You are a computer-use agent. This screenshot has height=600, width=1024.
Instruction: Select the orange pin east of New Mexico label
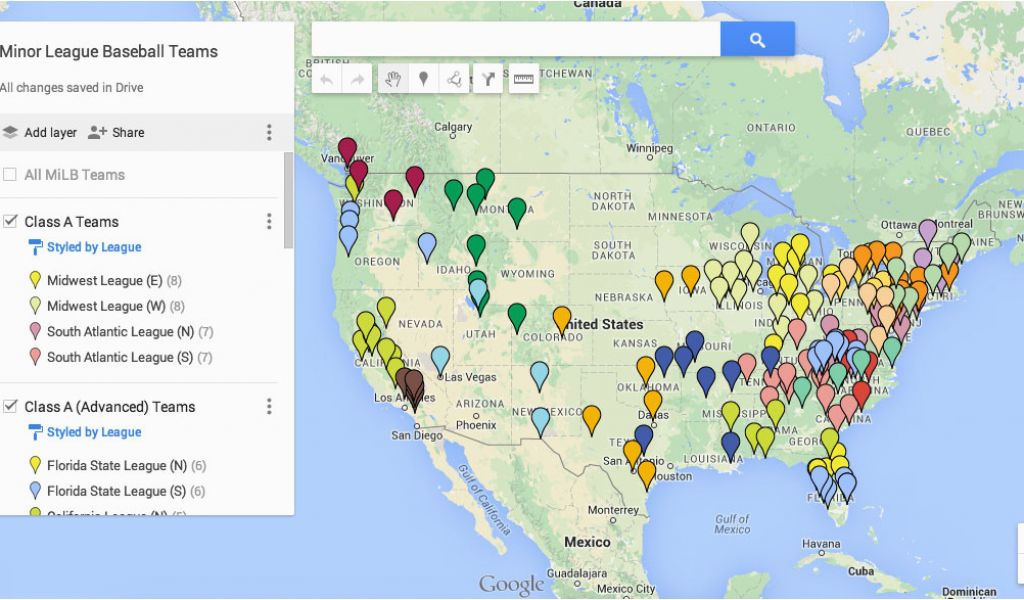click(x=592, y=420)
